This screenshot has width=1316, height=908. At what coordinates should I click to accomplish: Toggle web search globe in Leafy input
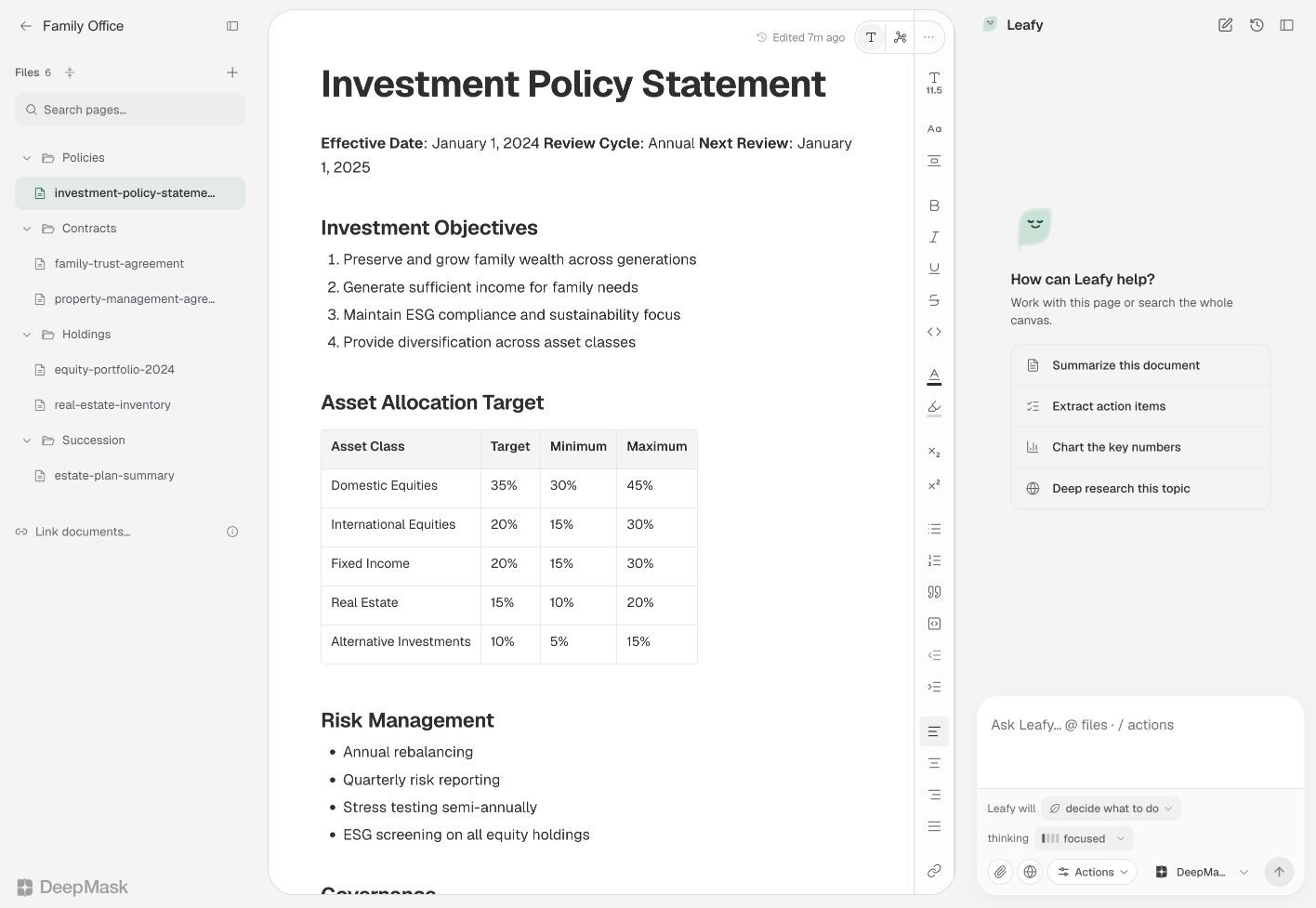coord(1030,872)
